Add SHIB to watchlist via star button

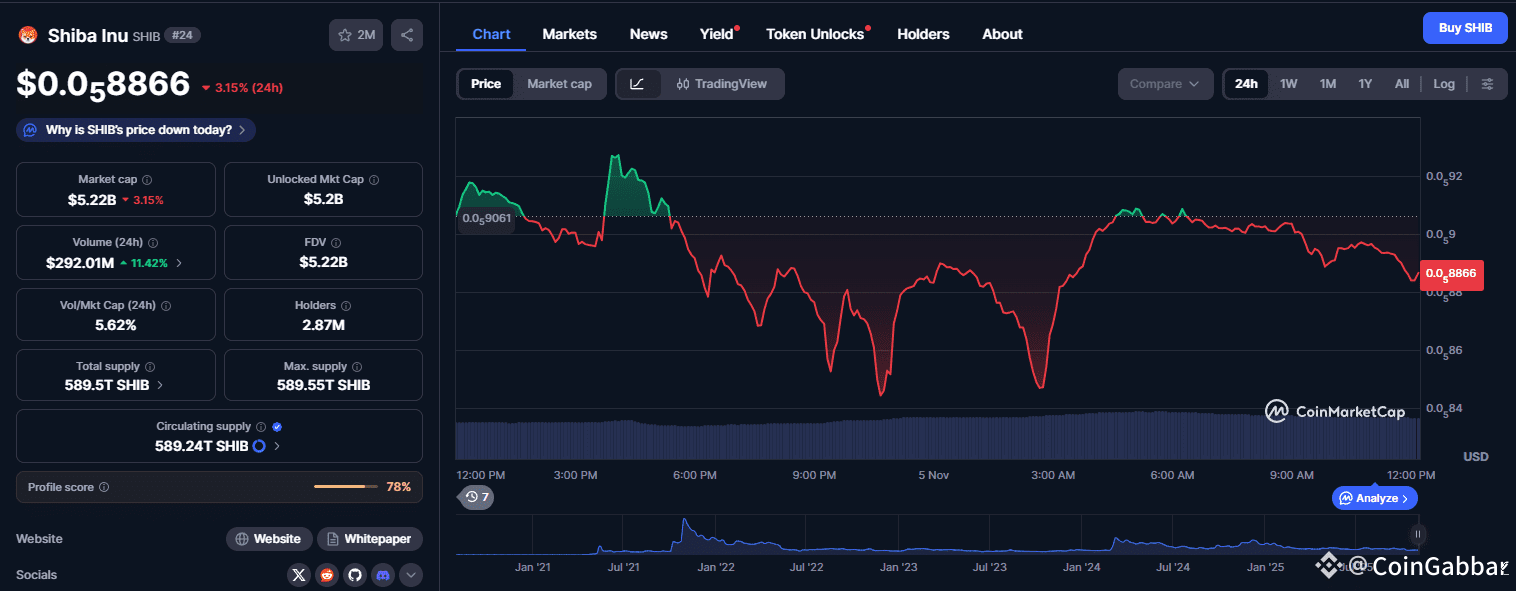[356, 35]
